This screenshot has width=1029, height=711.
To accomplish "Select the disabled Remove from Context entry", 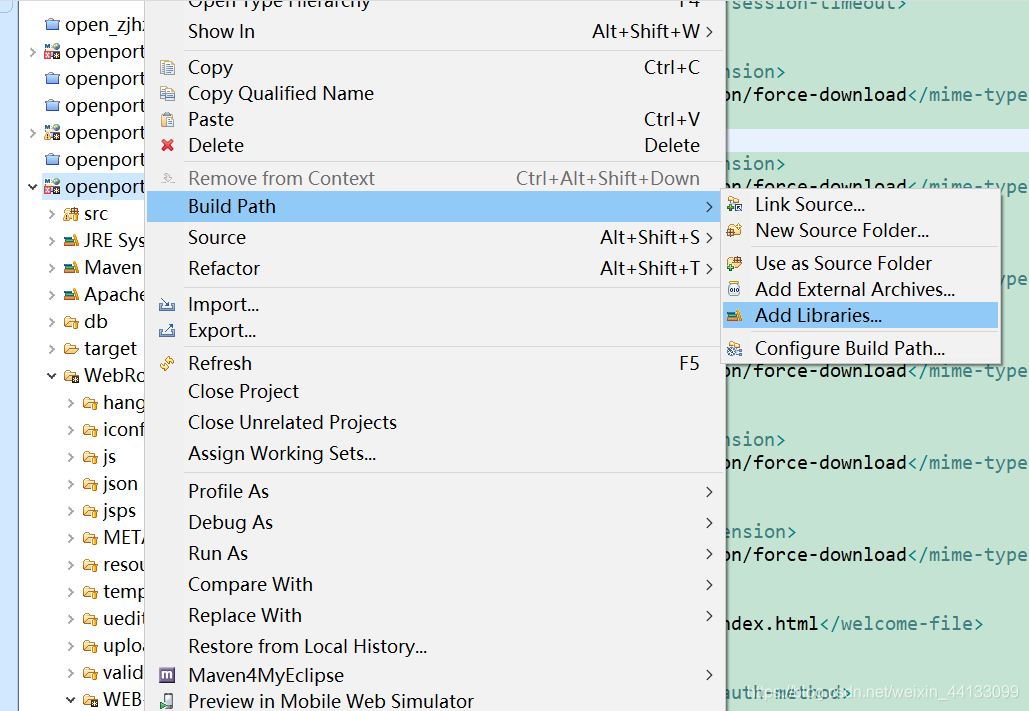I will pos(436,179).
